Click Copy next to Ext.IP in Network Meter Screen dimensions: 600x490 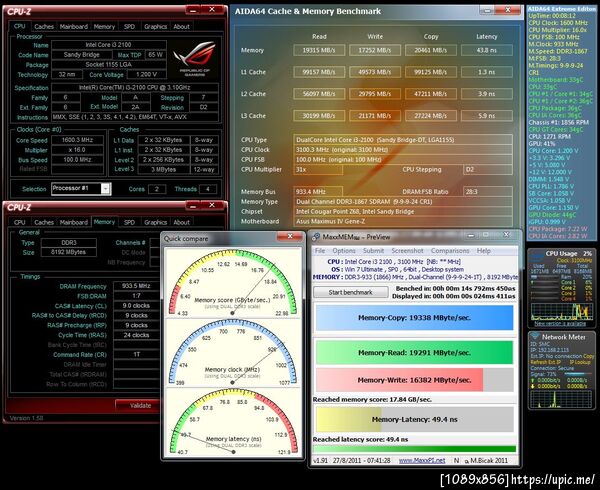pyautogui.click(x=589, y=356)
